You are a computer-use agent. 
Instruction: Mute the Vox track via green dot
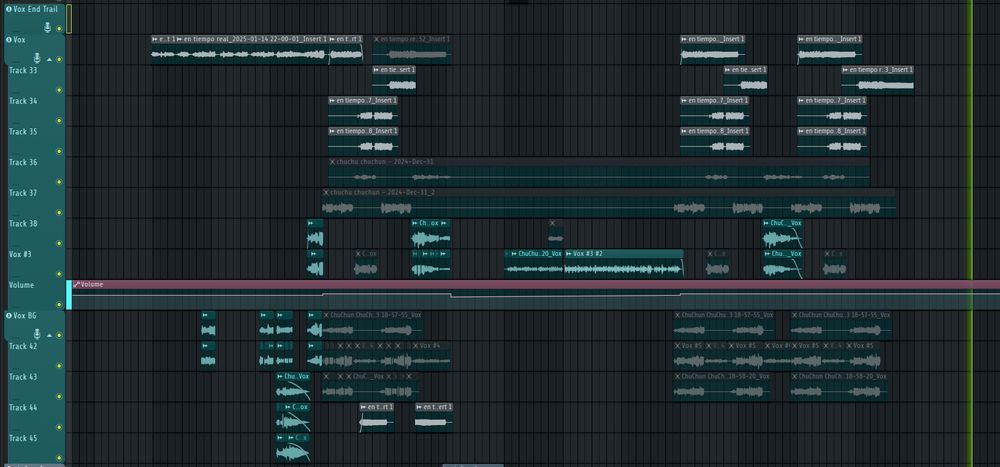(59, 59)
